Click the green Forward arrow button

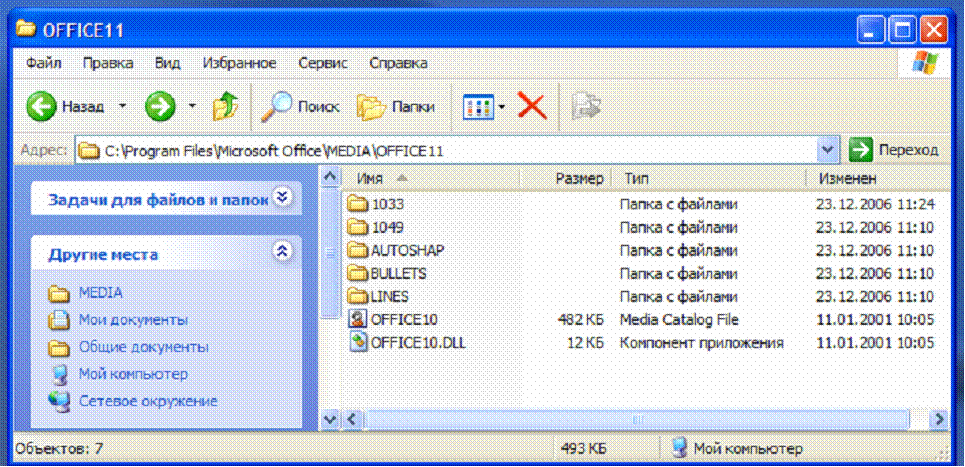pyautogui.click(x=160, y=107)
